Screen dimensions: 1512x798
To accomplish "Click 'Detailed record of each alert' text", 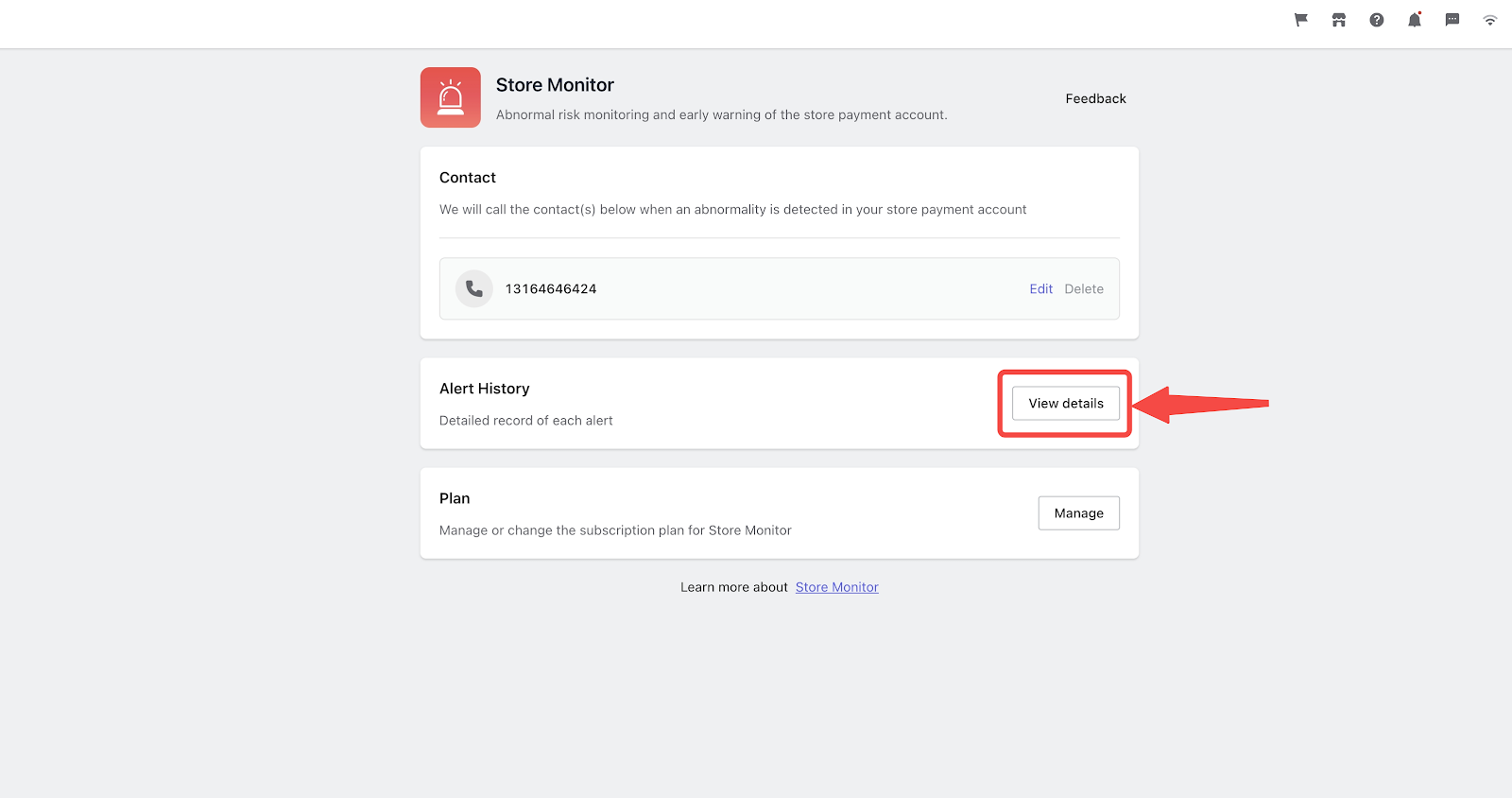I will pyautogui.click(x=526, y=421).
